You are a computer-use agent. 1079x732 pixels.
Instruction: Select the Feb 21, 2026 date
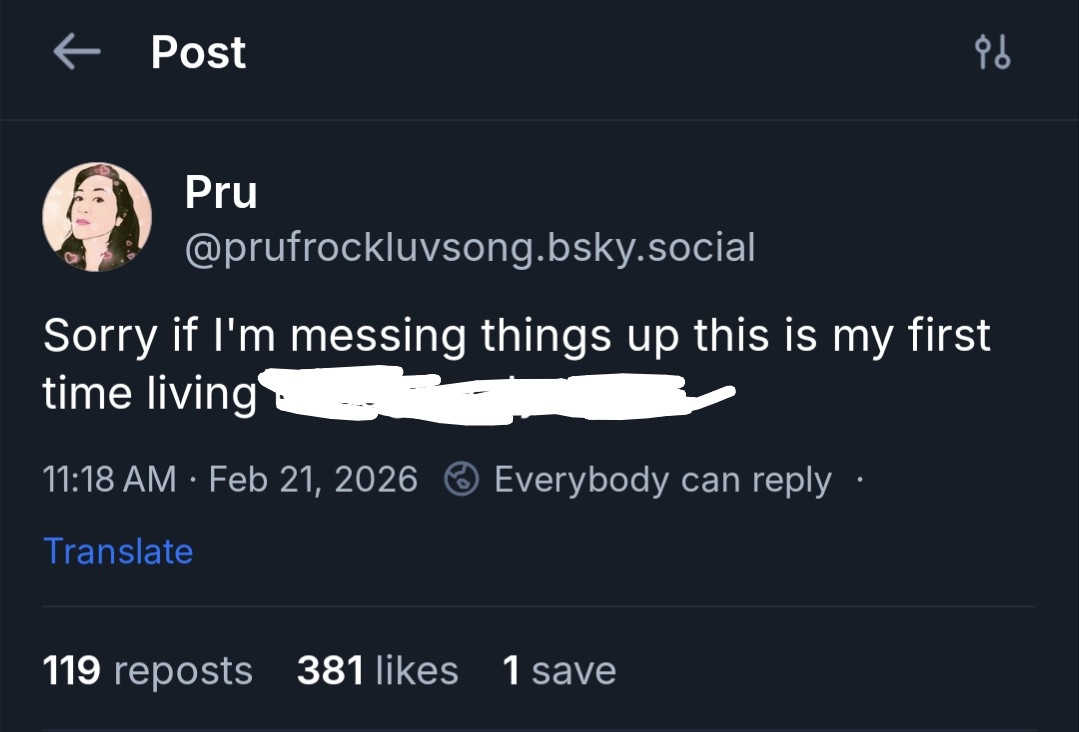point(313,480)
